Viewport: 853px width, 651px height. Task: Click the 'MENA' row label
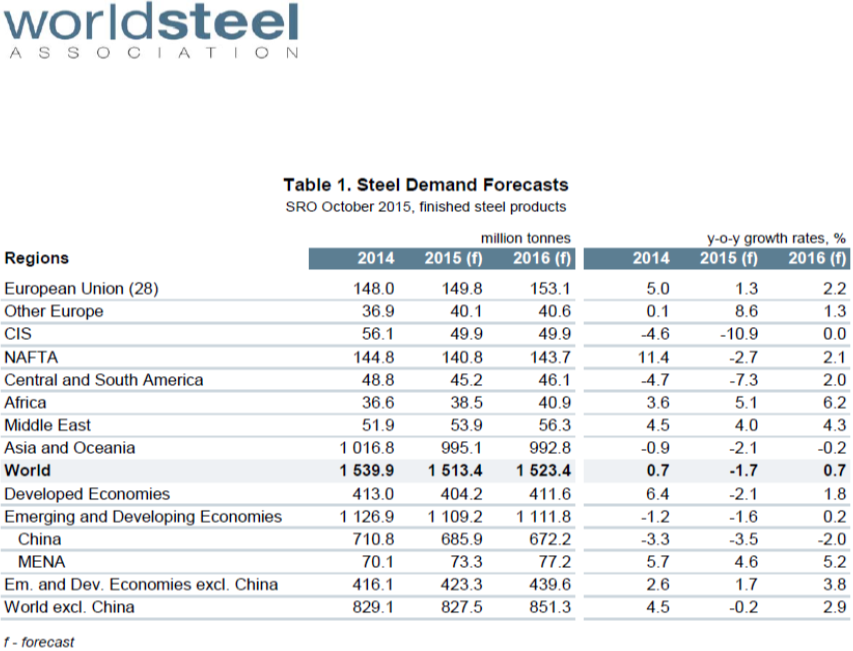point(42,561)
